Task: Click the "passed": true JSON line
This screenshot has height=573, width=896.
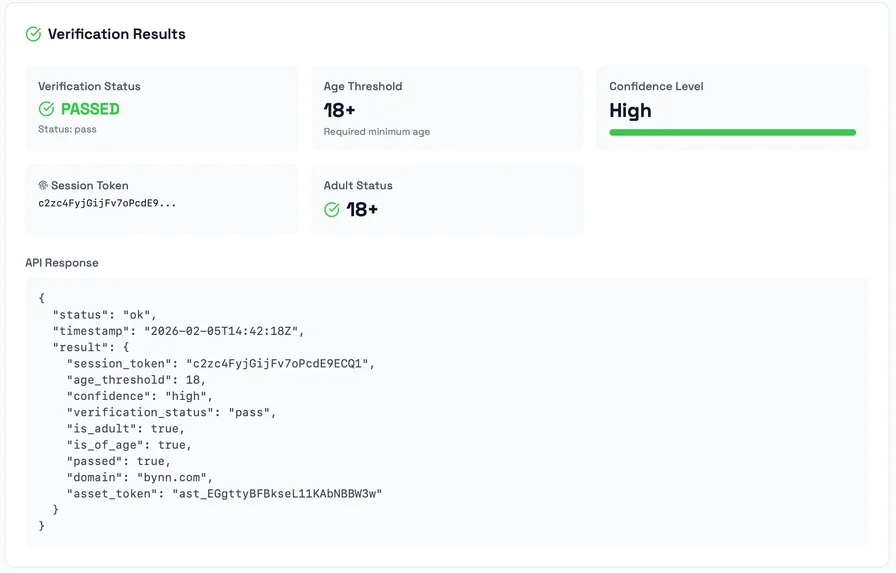Action: pyautogui.click(x=119, y=461)
